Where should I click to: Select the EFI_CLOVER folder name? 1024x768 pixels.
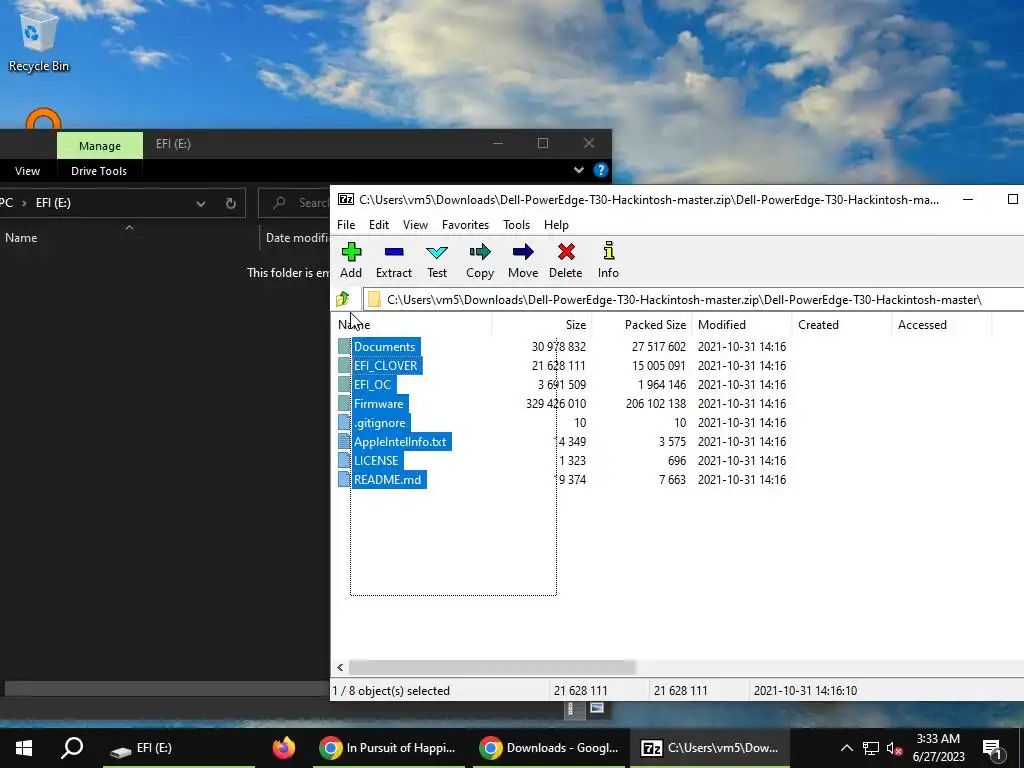pyautogui.click(x=385, y=366)
